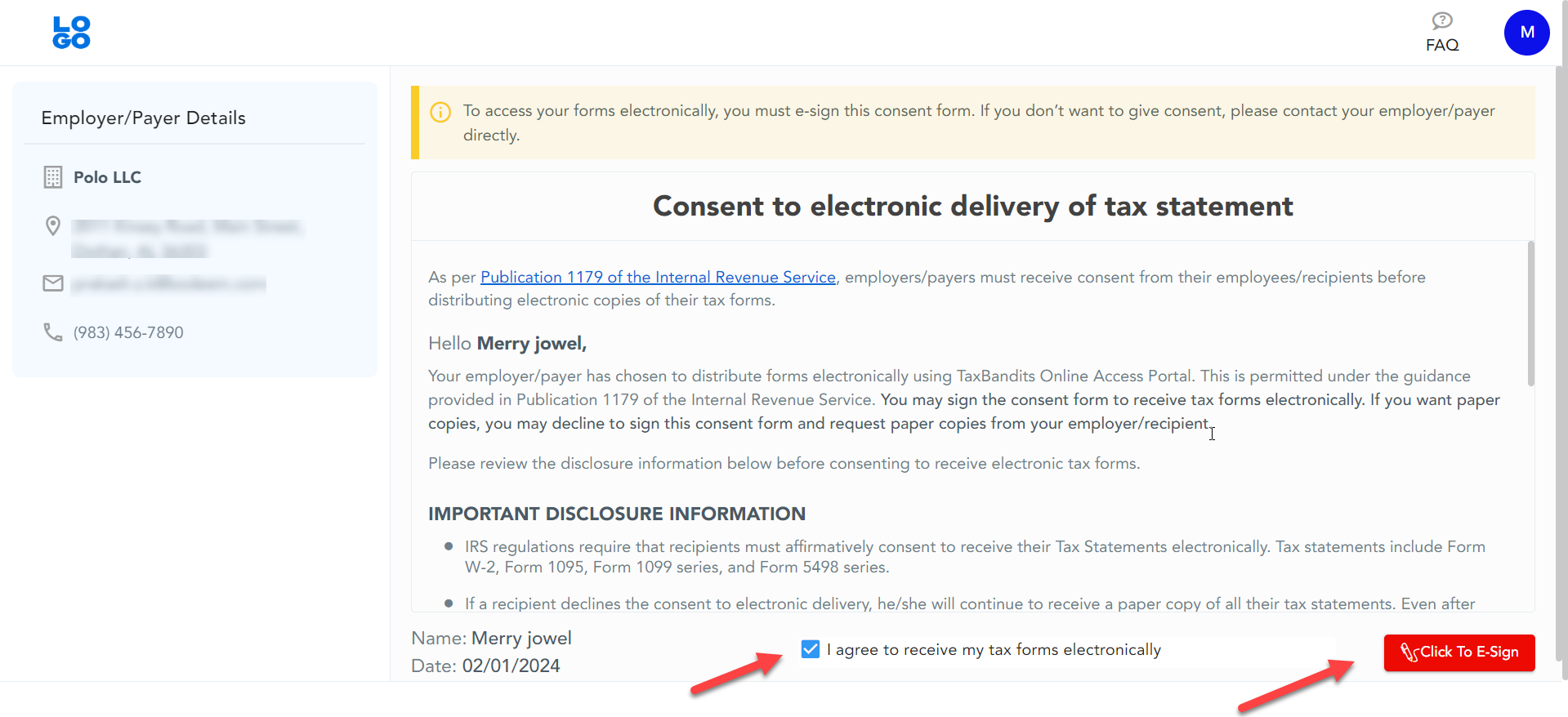Screen dimensions: 1568x717
Task: Click the I agree checkbox label text
Action: pos(994,649)
